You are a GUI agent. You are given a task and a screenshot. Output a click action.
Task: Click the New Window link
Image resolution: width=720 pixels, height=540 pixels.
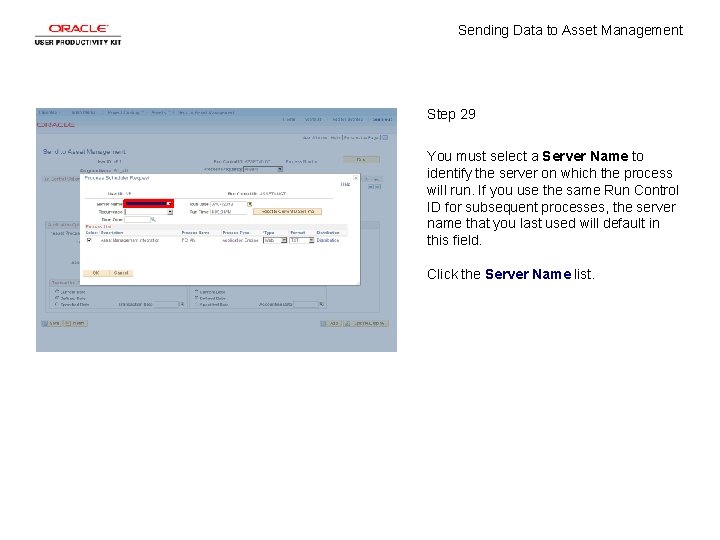315,137
